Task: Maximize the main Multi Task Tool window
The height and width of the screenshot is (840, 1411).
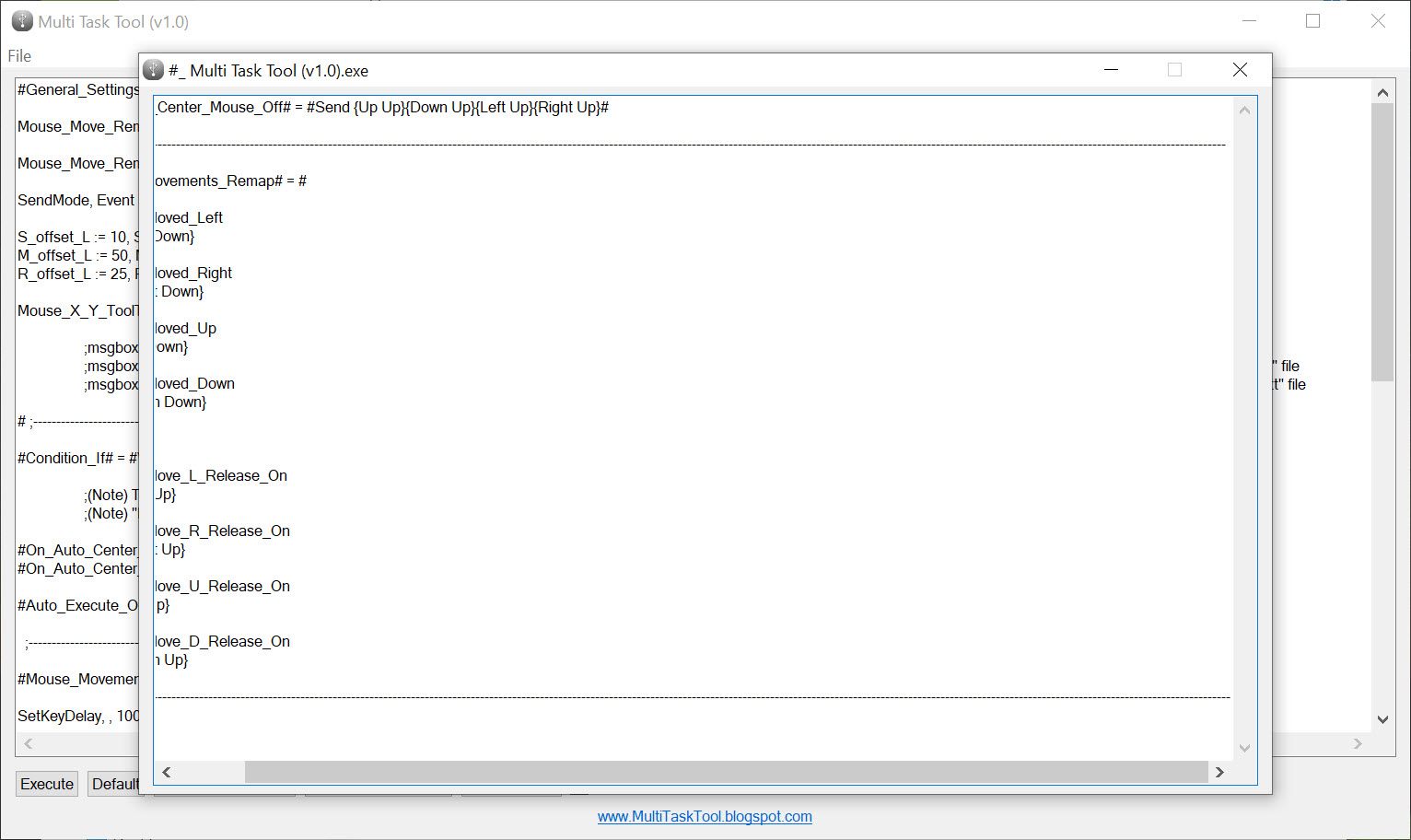Action: pyautogui.click(x=1313, y=21)
